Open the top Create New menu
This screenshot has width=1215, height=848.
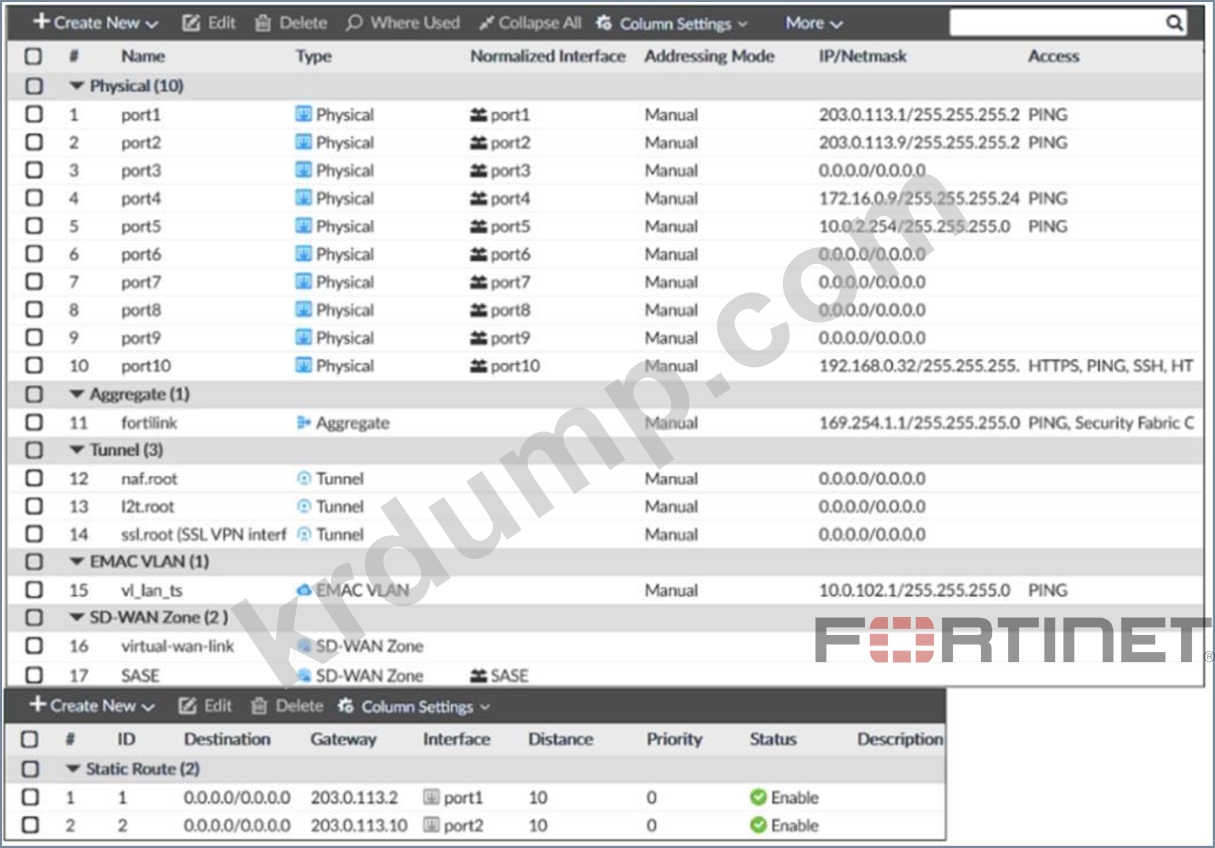coord(96,22)
